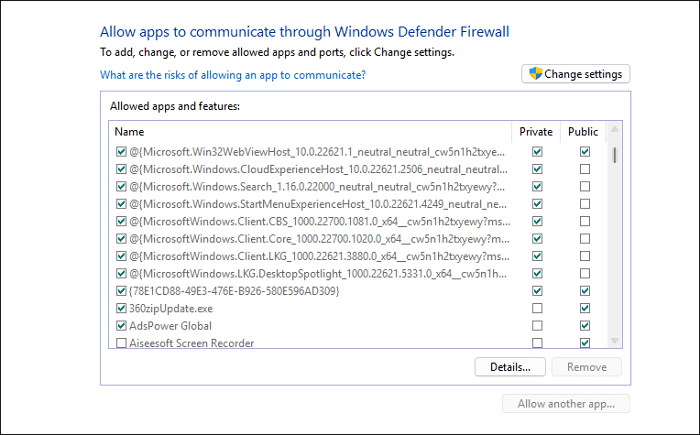Toggle Private checkbox for Windows.Search
This screenshot has height=435, width=700.
coord(537,187)
